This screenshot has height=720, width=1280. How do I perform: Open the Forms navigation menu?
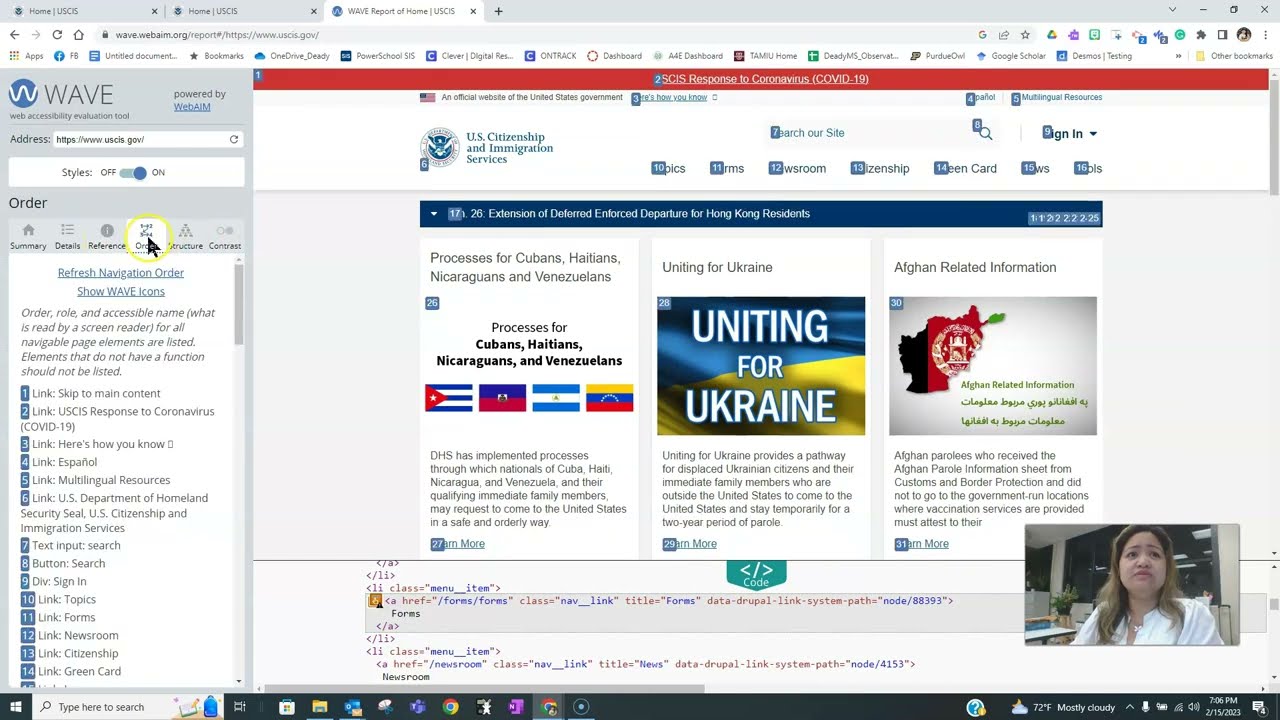coord(727,168)
